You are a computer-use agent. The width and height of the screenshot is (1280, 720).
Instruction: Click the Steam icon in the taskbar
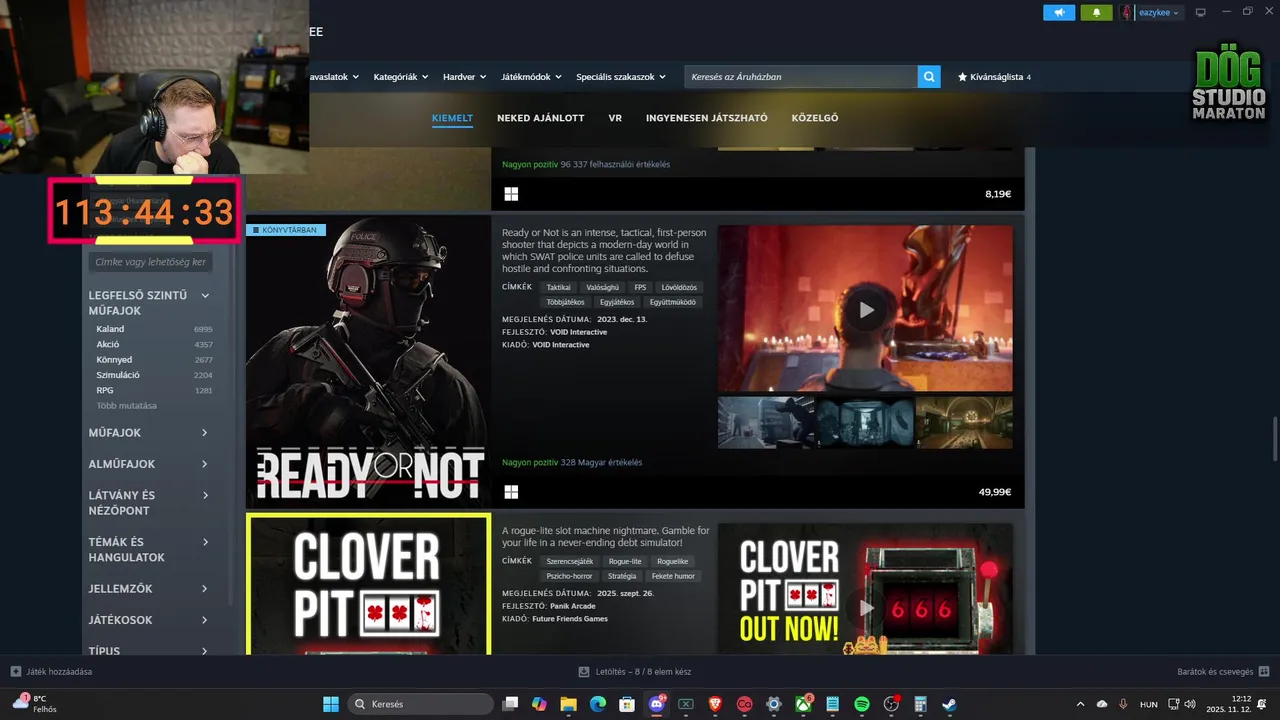(x=949, y=704)
